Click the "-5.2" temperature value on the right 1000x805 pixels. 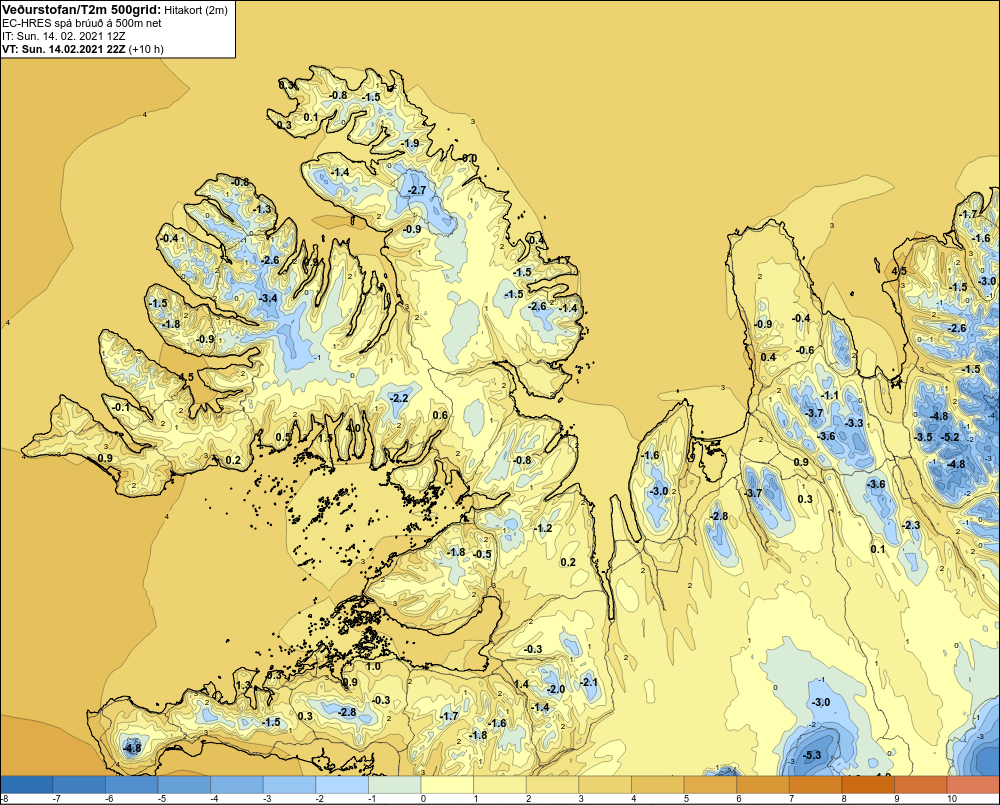tap(950, 437)
